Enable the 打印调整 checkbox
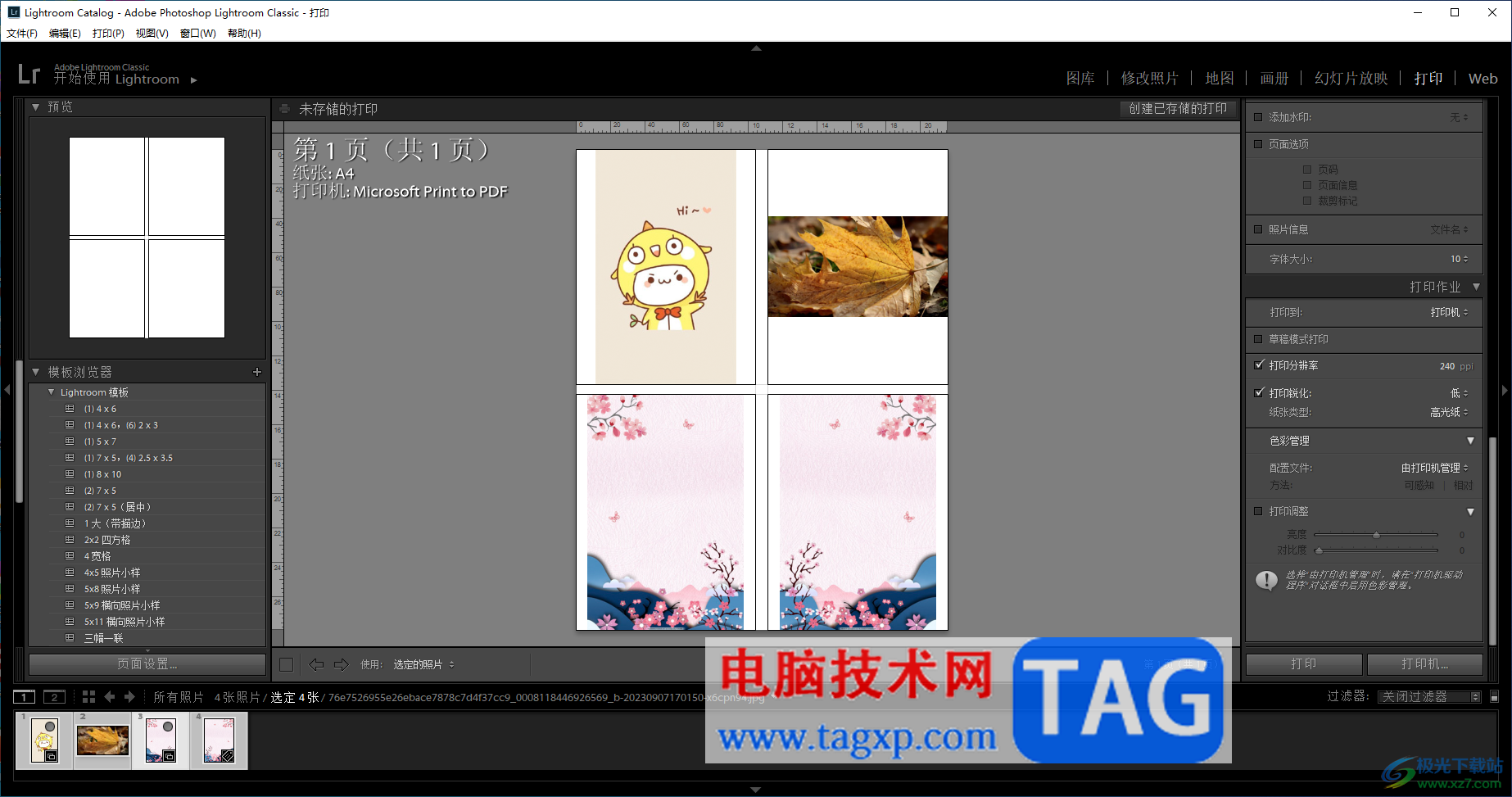 click(1258, 511)
